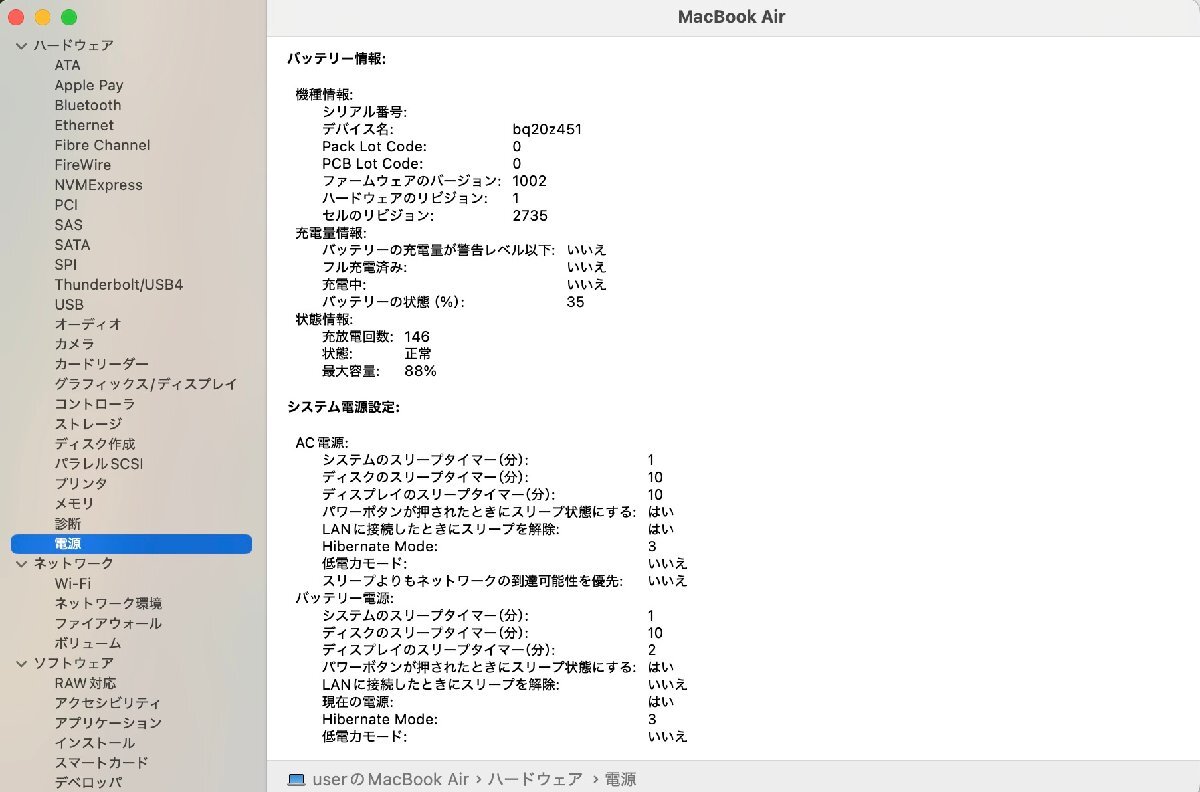The image size is (1200, 792).
Task: Open カードリーダー information
Action: click(x=101, y=364)
